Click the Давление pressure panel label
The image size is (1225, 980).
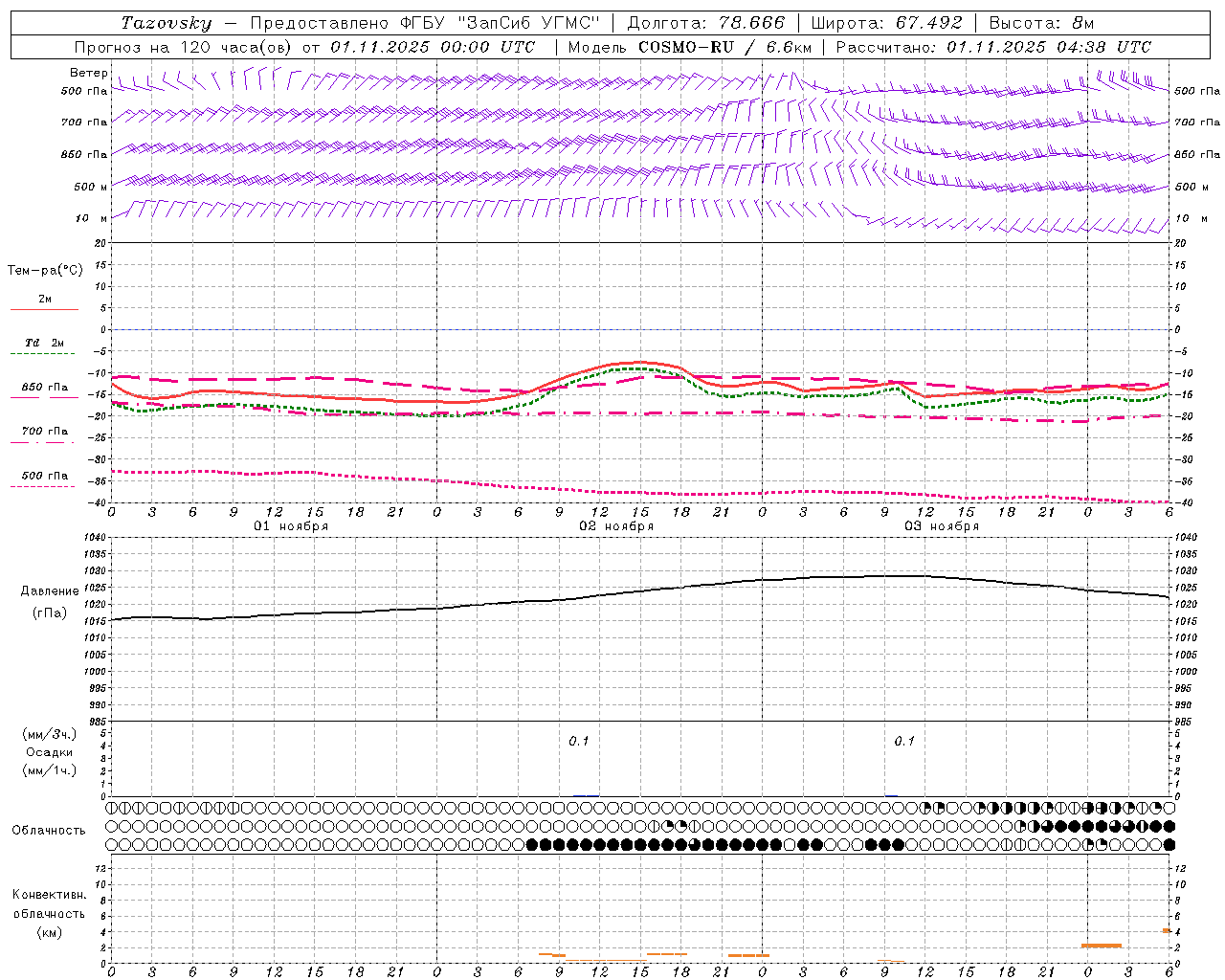pos(50,591)
